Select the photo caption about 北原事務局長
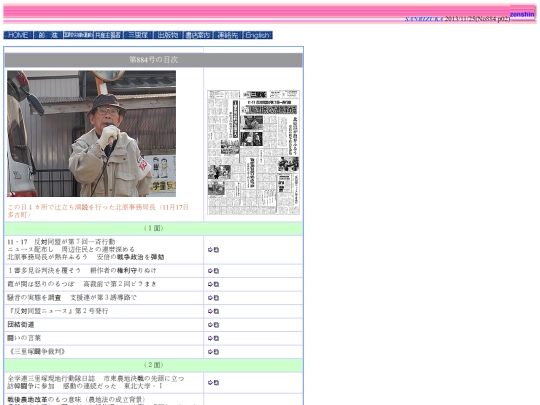Viewport: 540px width, 405px height. tap(98, 211)
